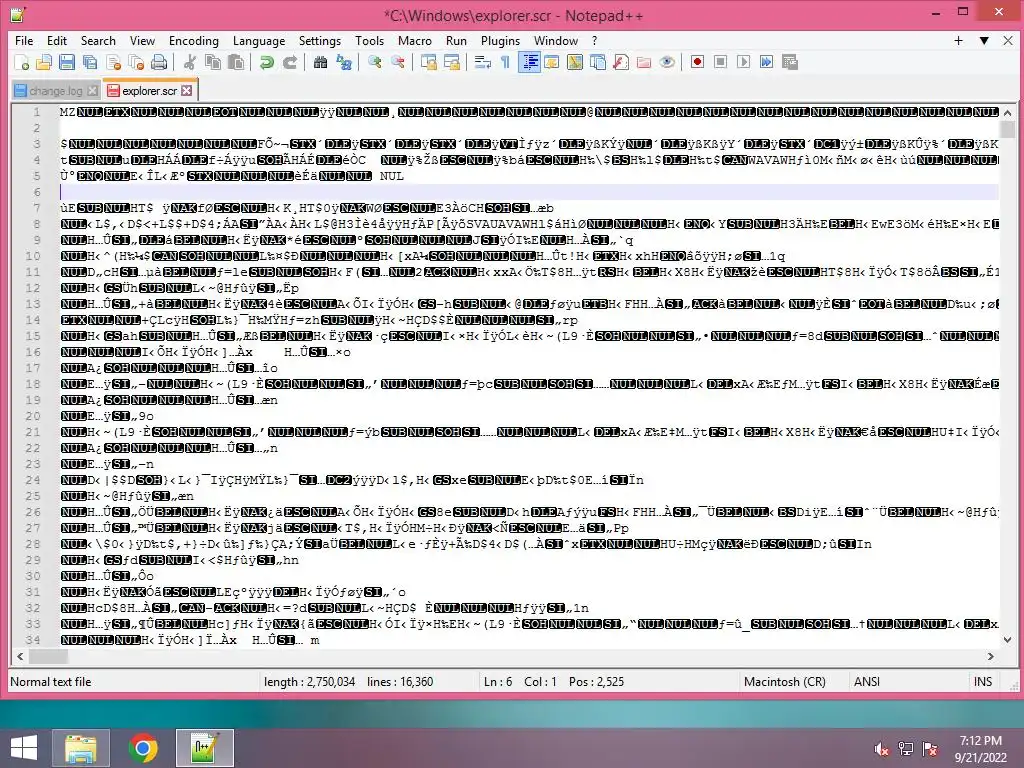Click 'Normal text file' status entry

(x=51, y=682)
